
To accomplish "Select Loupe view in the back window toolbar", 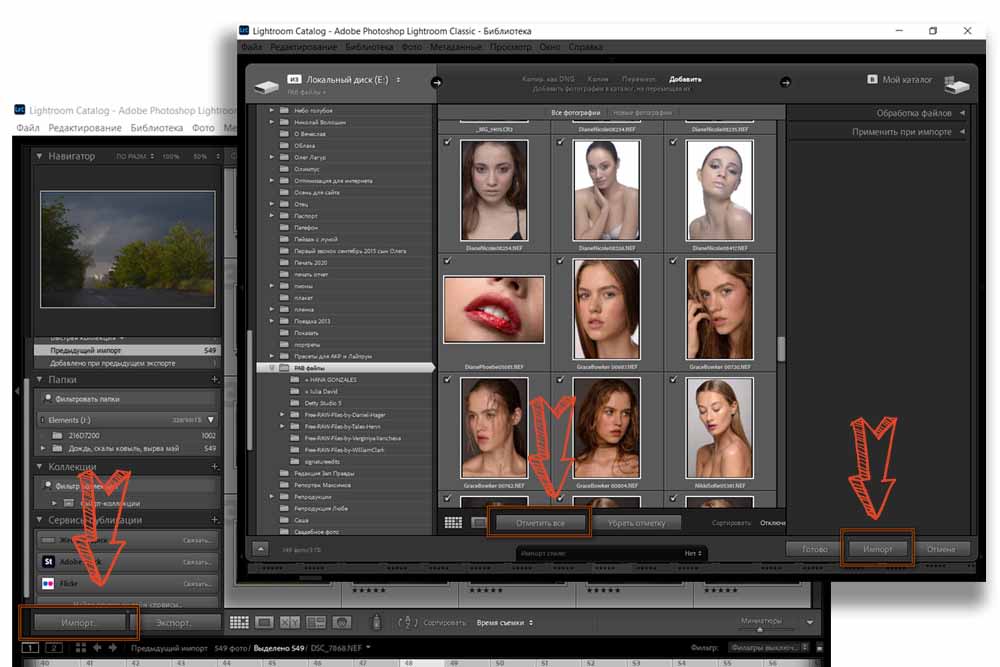I will pyautogui.click(x=264, y=622).
